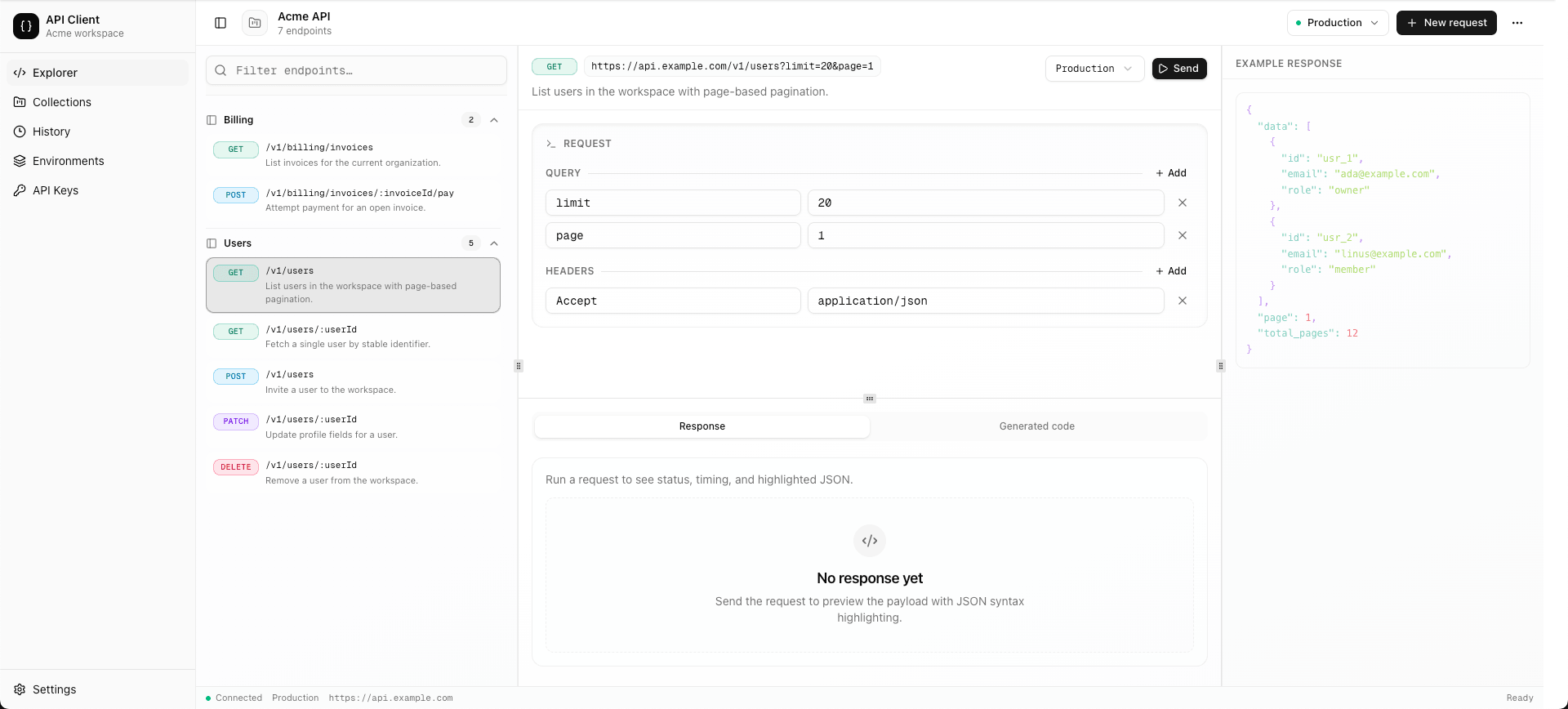The image size is (1568, 709).
Task: Open the request Production environment dropdown
Action: pyautogui.click(x=1094, y=69)
